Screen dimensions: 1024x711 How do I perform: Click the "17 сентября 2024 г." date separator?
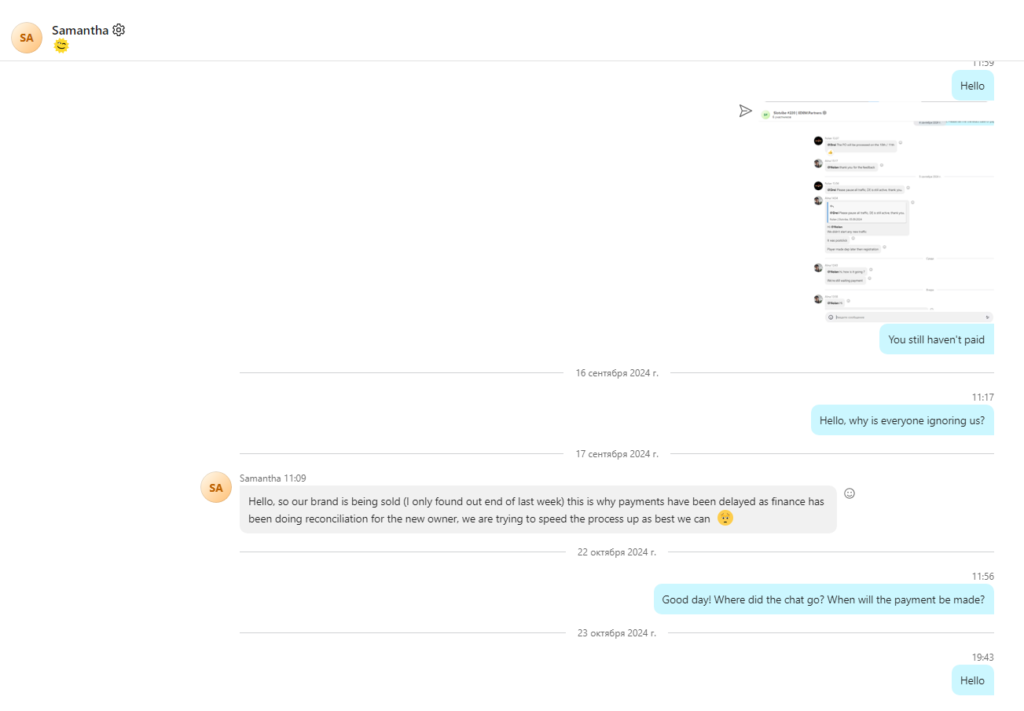click(616, 454)
